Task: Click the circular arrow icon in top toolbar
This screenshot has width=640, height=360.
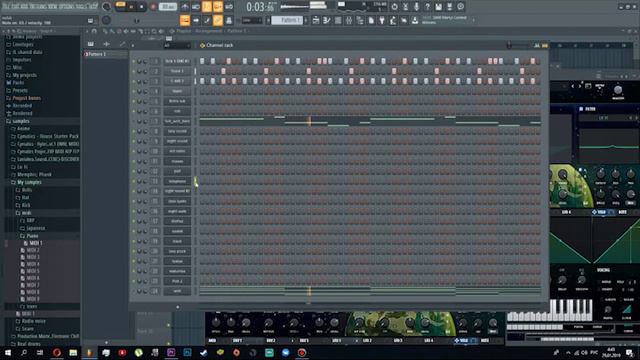Action: click(394, 7)
